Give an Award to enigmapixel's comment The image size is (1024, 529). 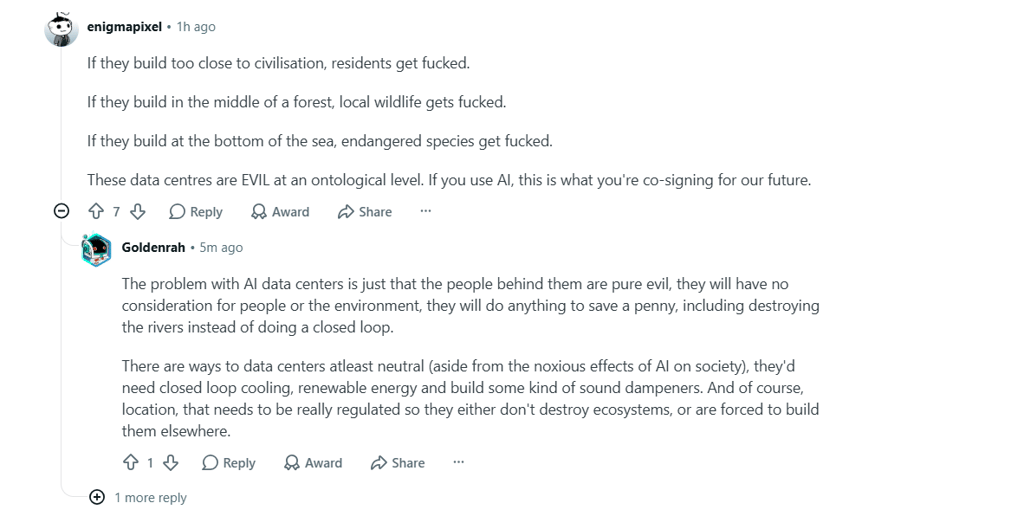pos(281,212)
